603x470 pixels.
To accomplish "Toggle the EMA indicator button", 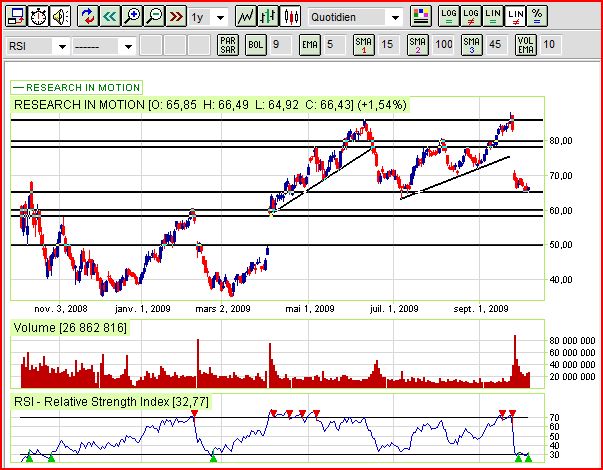I will pyautogui.click(x=310, y=45).
